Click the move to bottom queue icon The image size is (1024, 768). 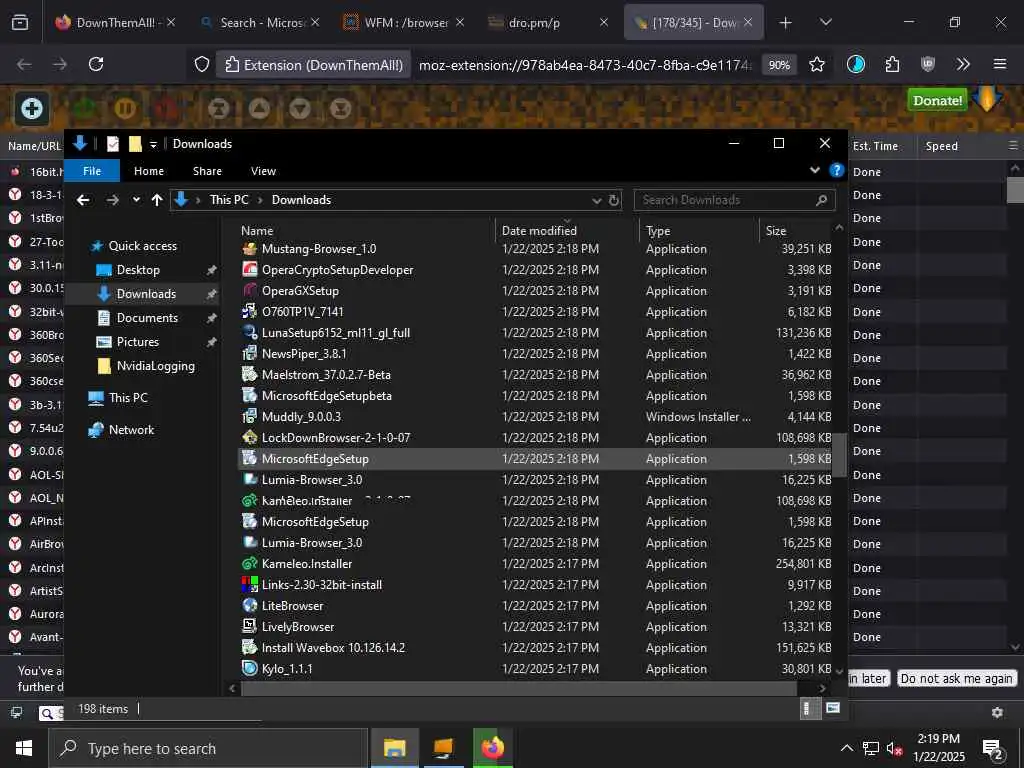click(x=340, y=108)
